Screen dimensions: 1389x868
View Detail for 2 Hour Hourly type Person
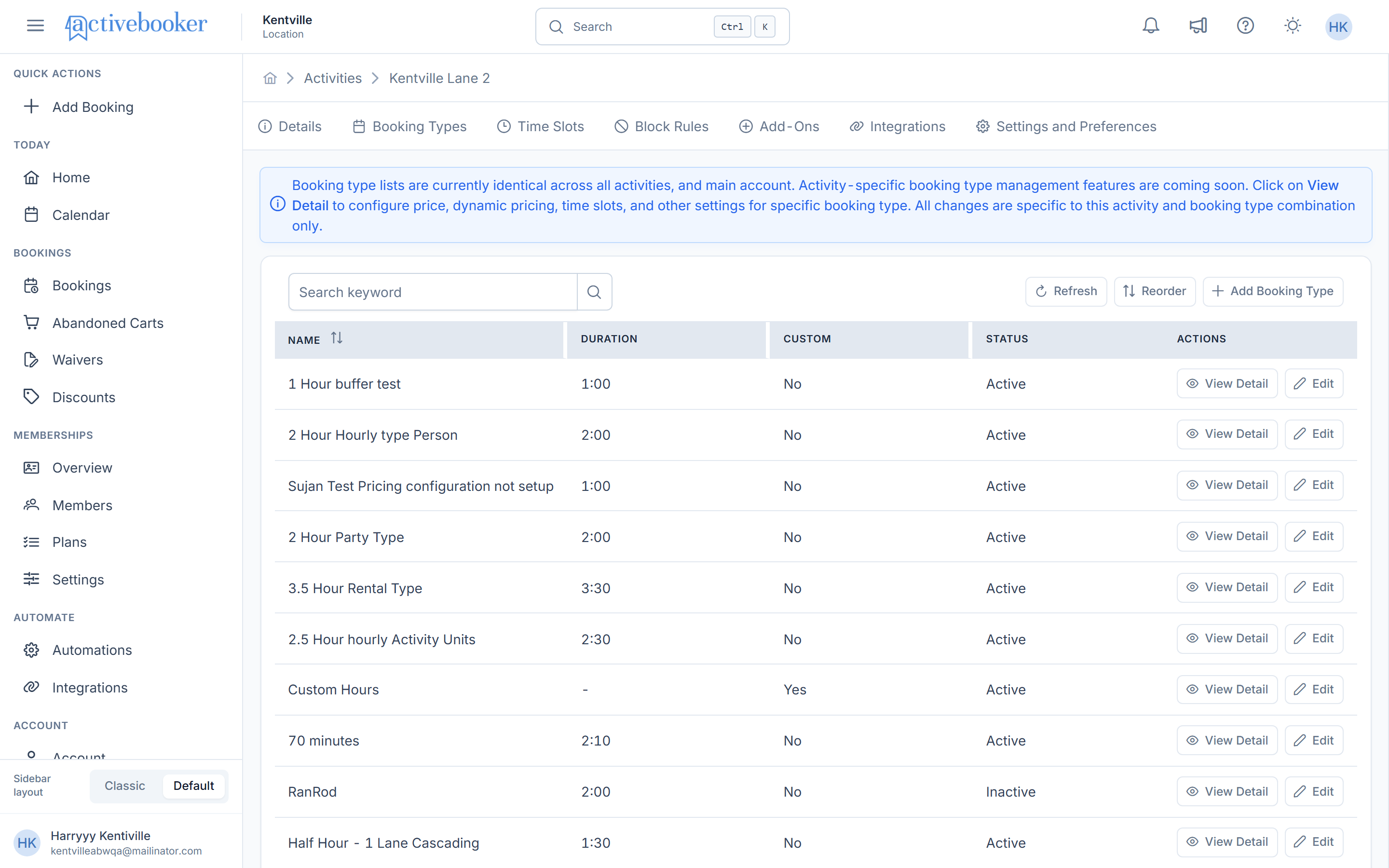click(x=1226, y=434)
